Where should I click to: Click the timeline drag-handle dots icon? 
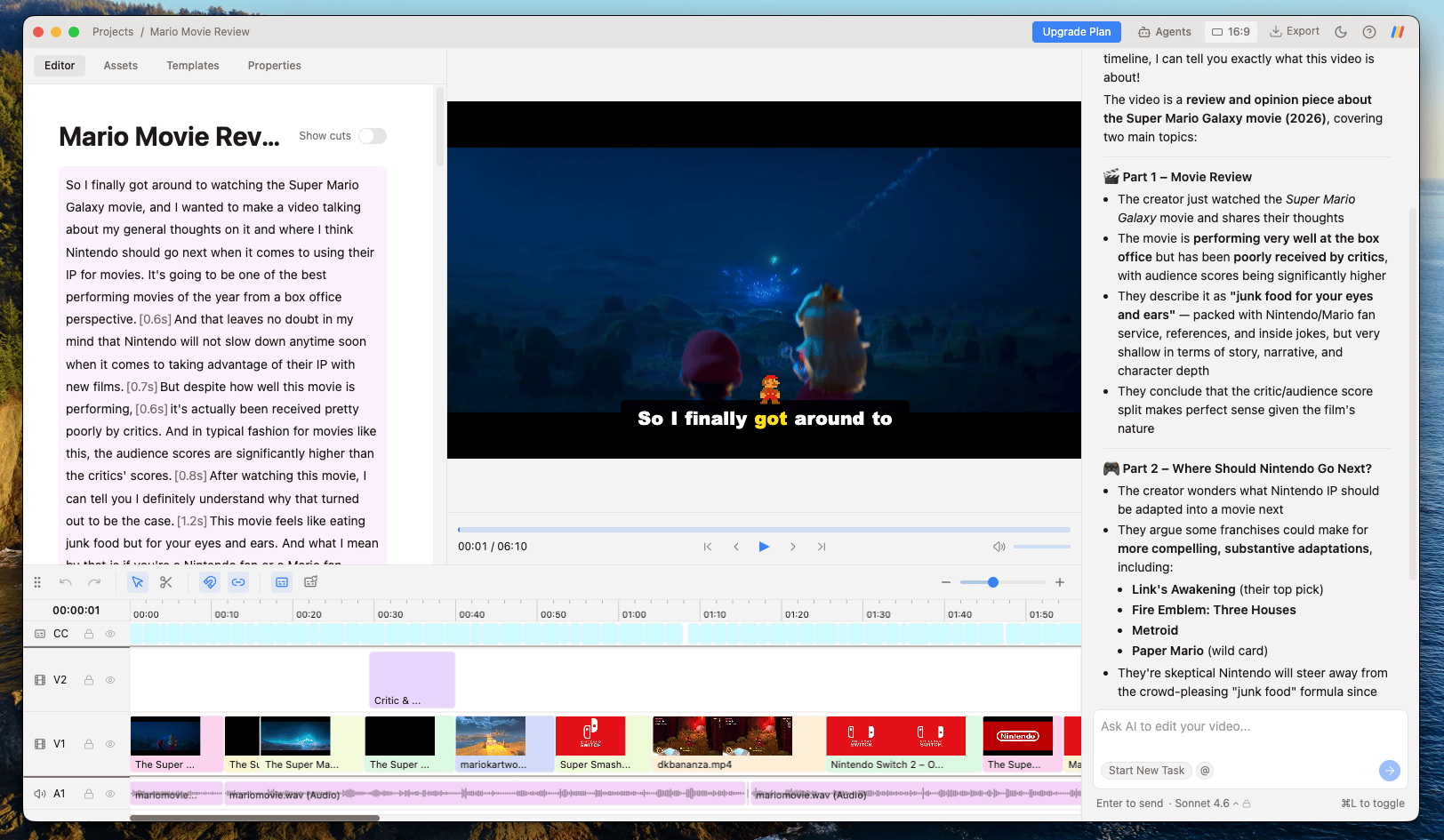[37, 582]
